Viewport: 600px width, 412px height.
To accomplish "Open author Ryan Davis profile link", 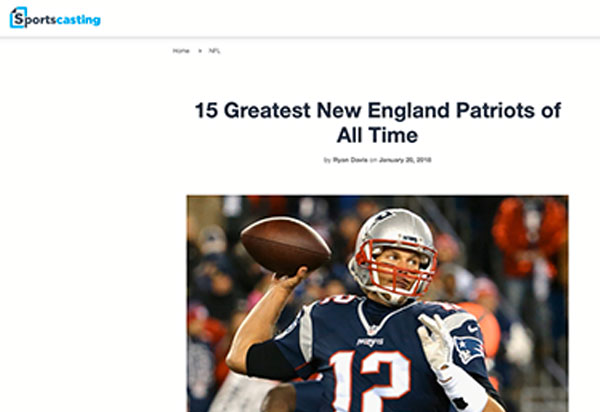I will [x=350, y=160].
